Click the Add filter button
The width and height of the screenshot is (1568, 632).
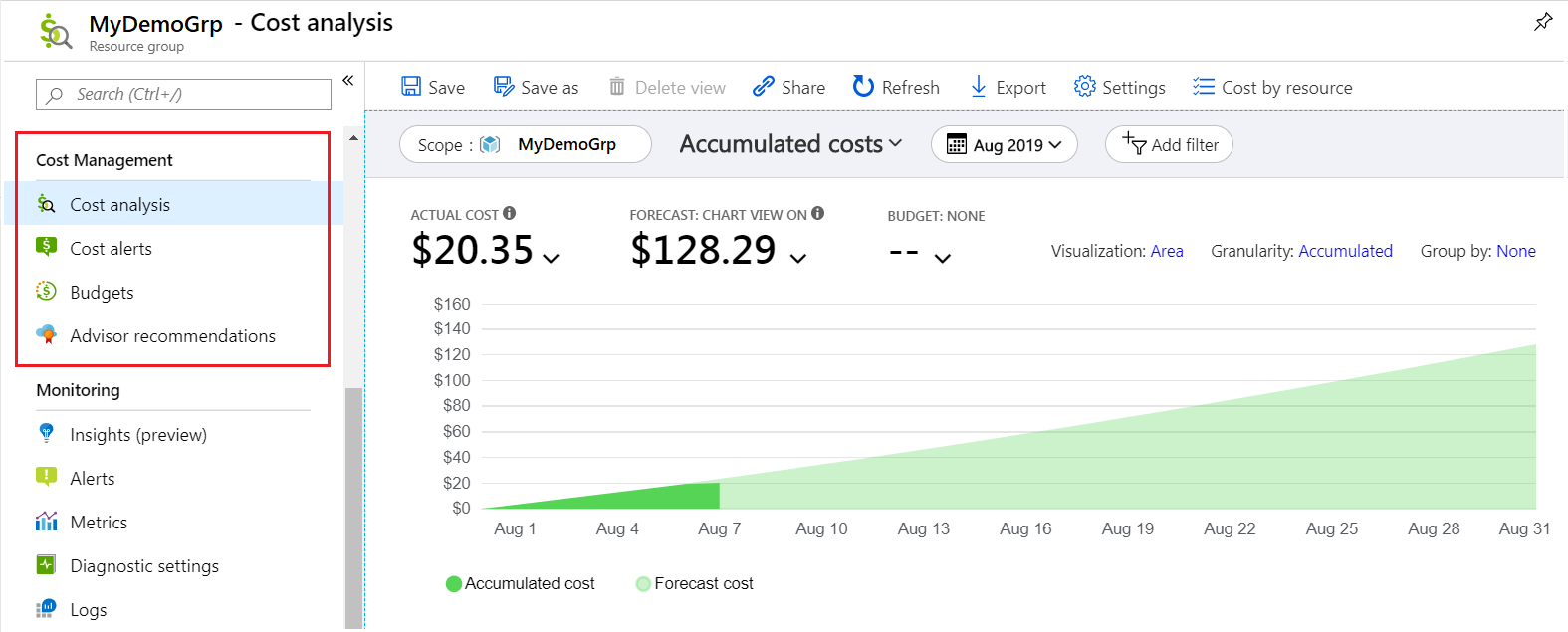click(1169, 144)
